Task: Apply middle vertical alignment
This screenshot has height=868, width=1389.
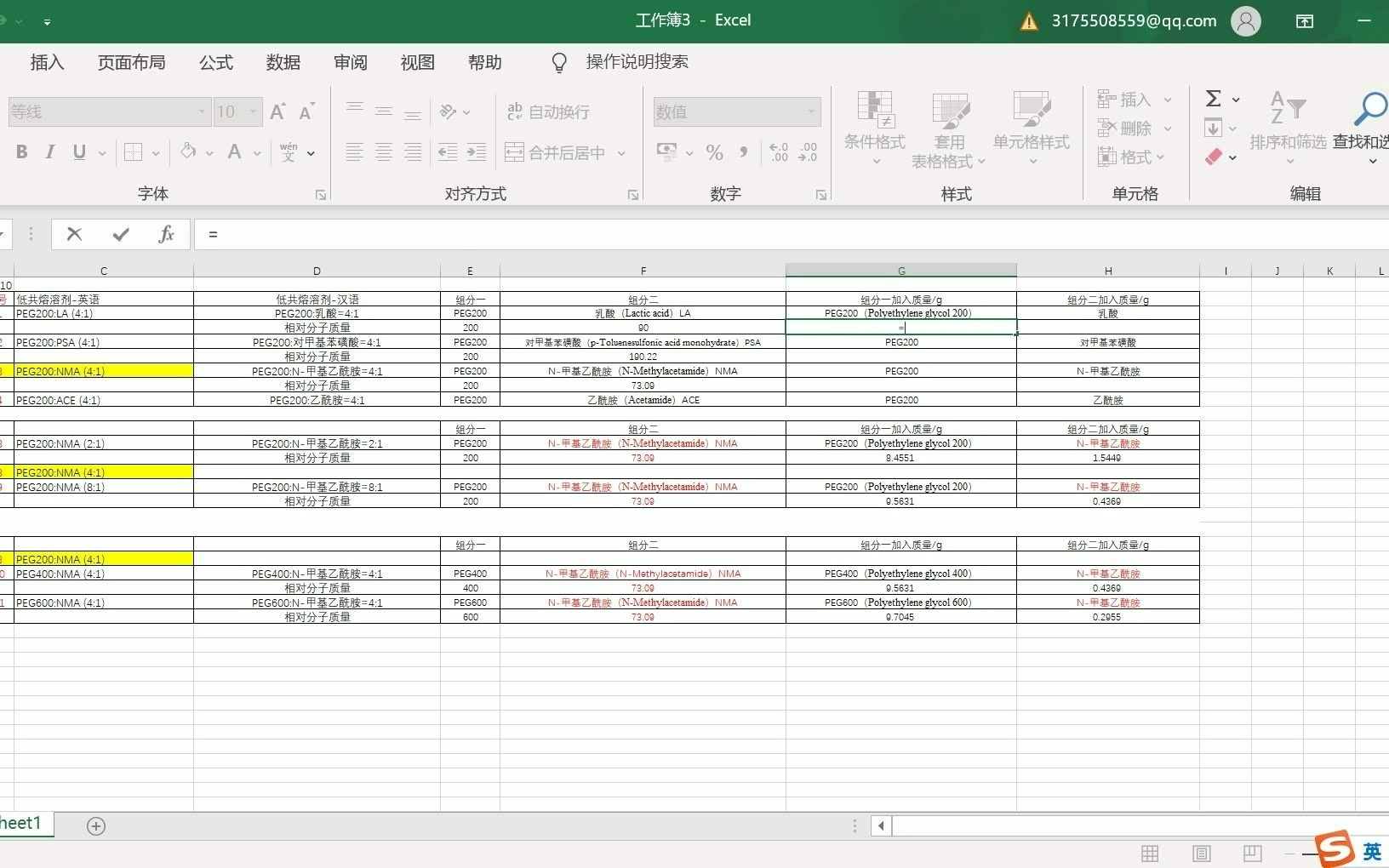Action: pyautogui.click(x=384, y=111)
